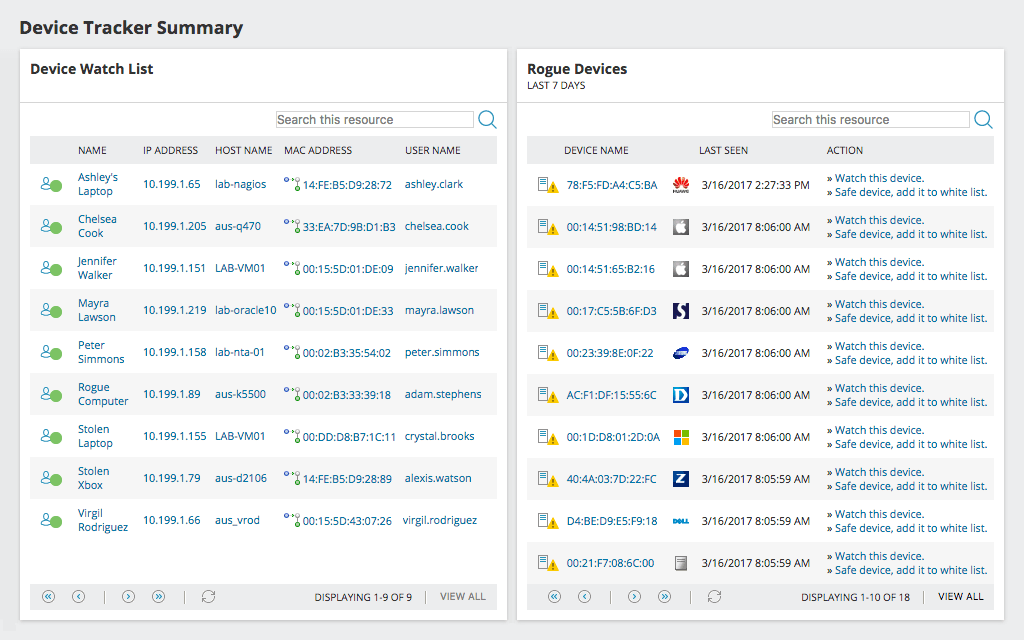
Task: Refresh the Device Watch List
Action: (x=208, y=596)
